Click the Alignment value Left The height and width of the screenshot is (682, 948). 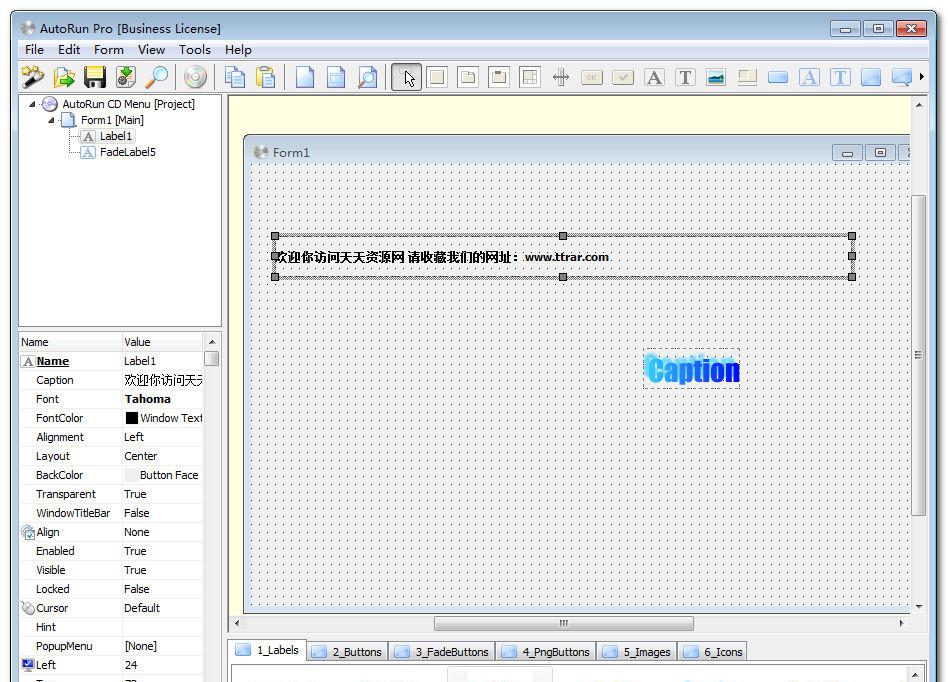(163, 437)
